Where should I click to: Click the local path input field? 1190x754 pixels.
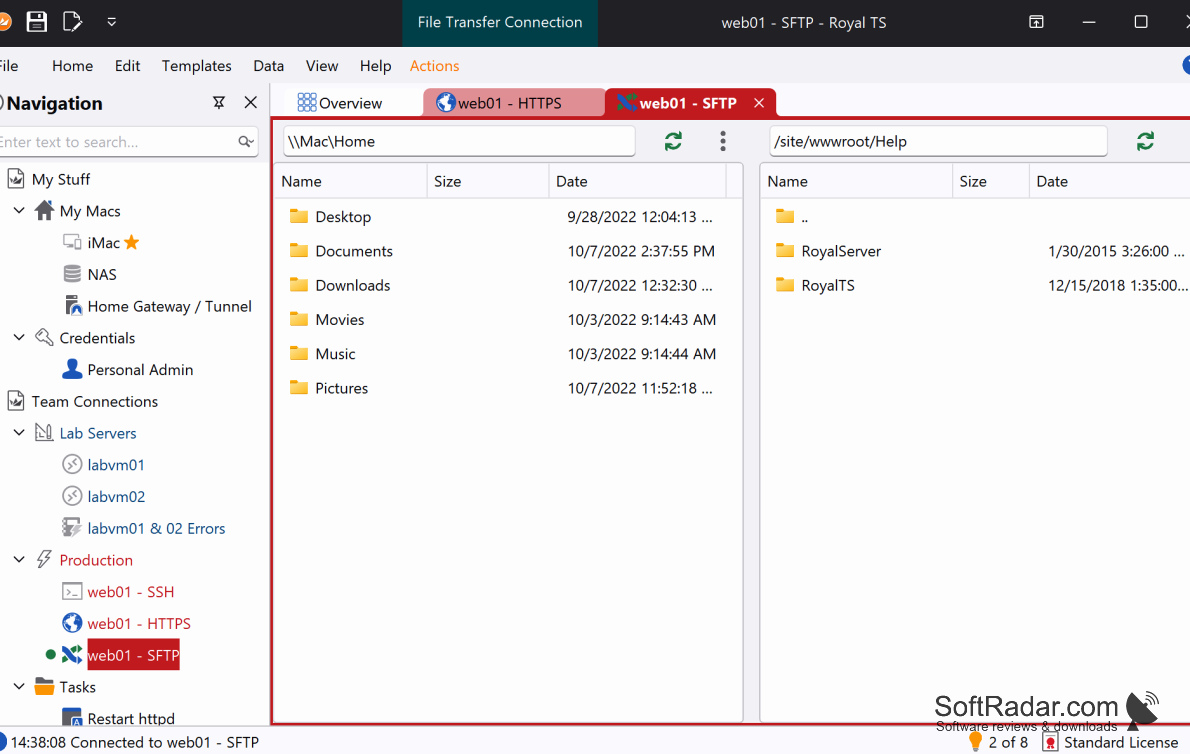point(459,141)
